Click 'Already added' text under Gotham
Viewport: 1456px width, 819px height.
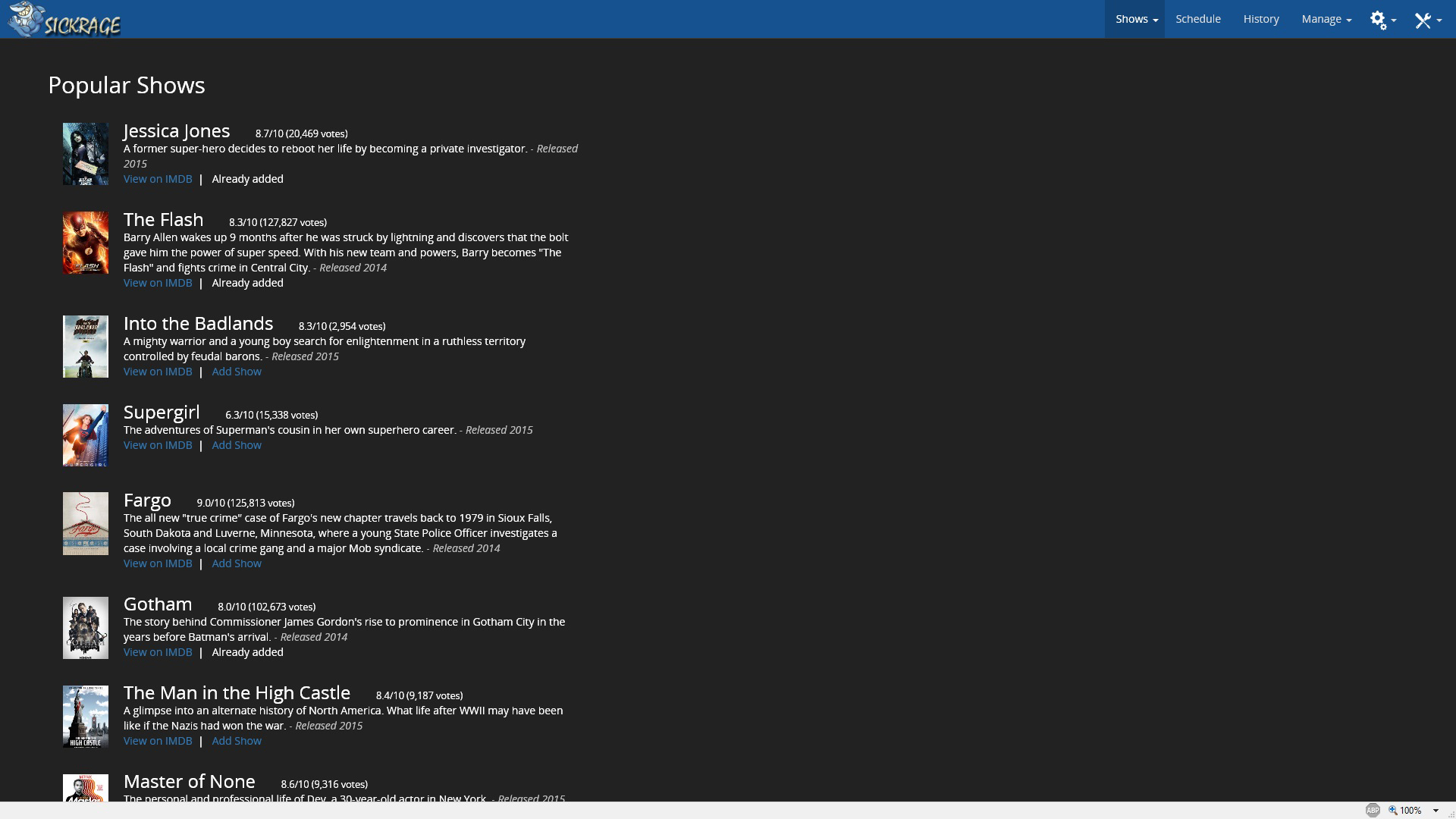(x=248, y=652)
